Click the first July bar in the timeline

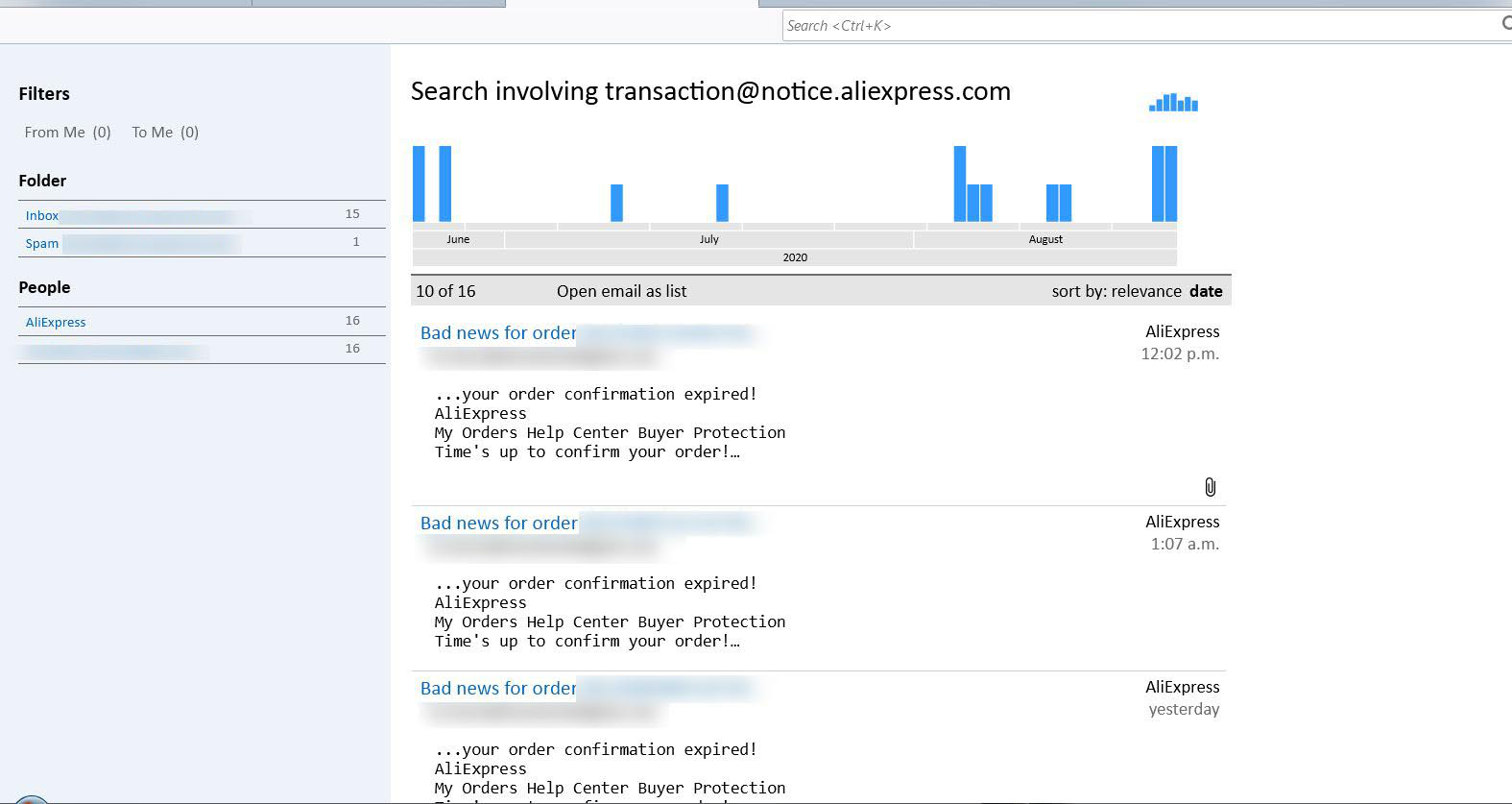(617, 203)
